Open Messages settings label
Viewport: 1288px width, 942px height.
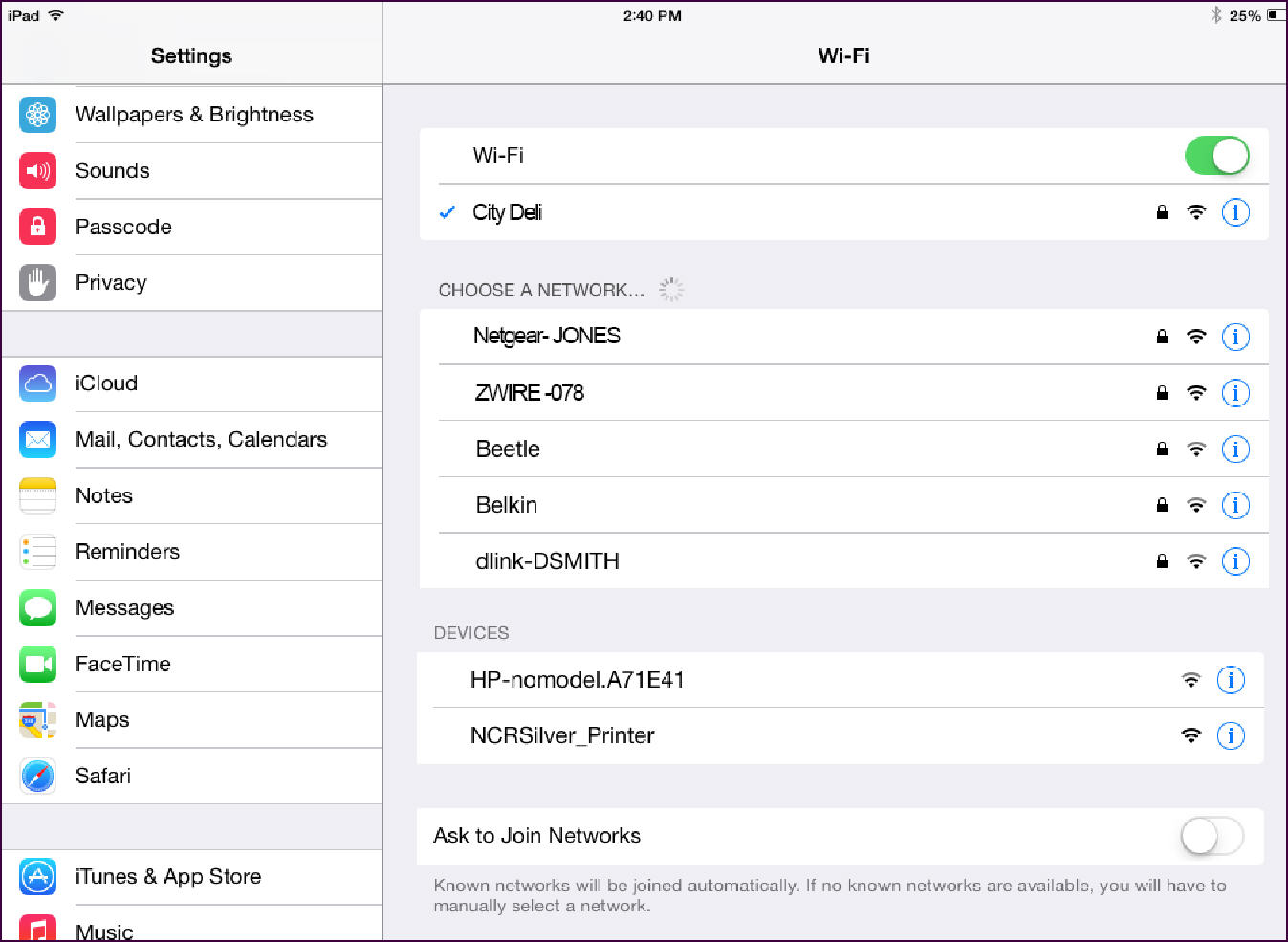click(124, 608)
